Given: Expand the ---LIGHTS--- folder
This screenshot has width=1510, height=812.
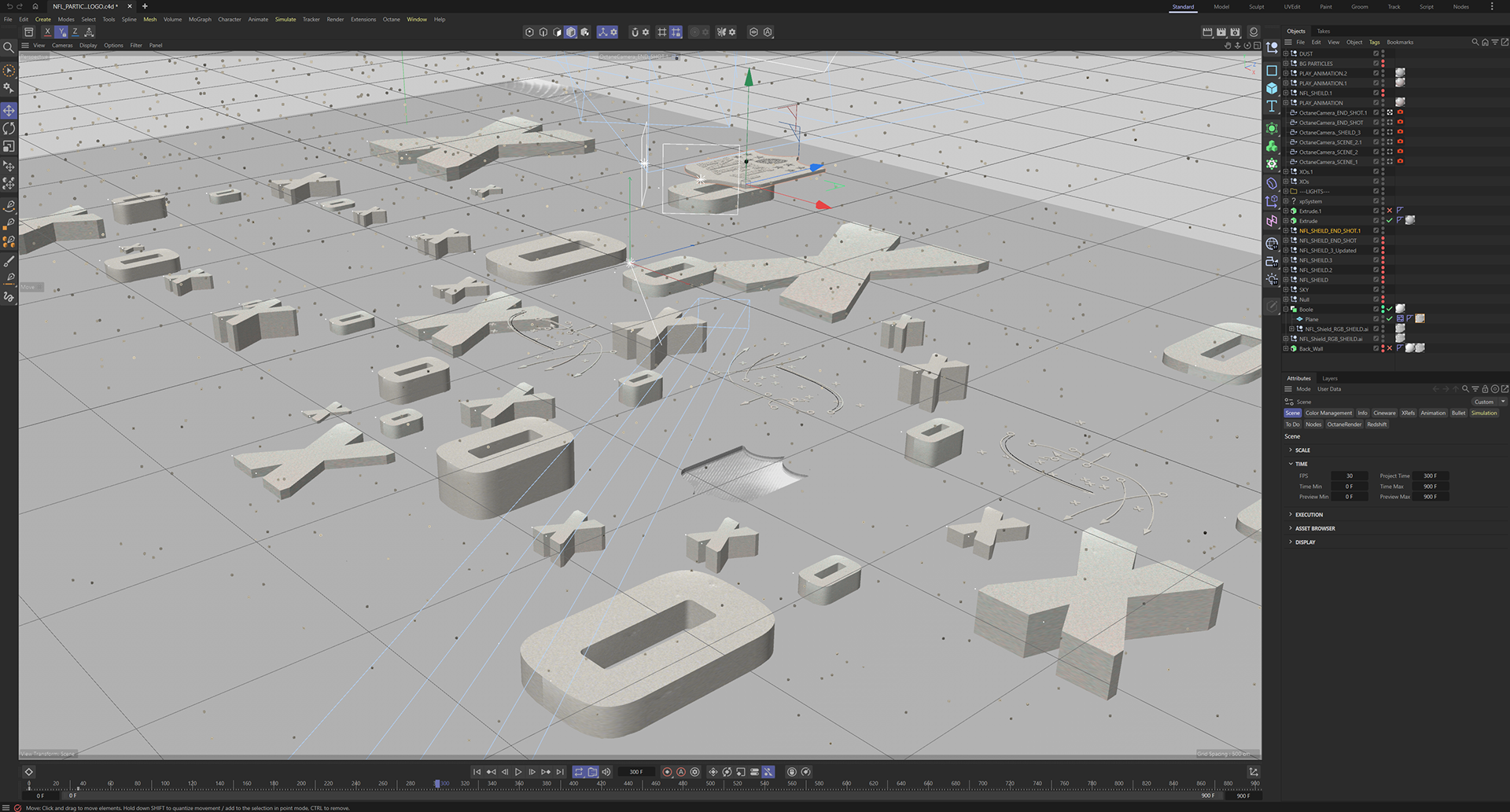Looking at the screenshot, I should (x=1286, y=191).
